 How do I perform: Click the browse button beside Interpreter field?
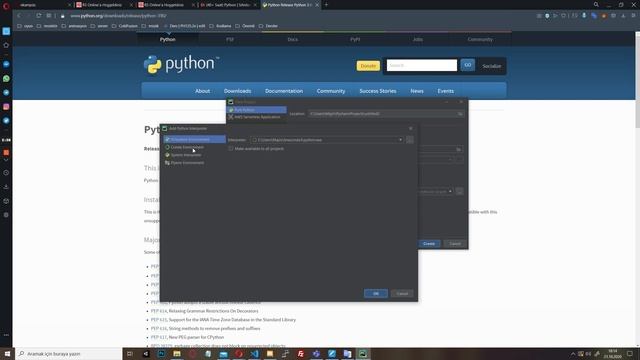pyautogui.click(x=410, y=140)
